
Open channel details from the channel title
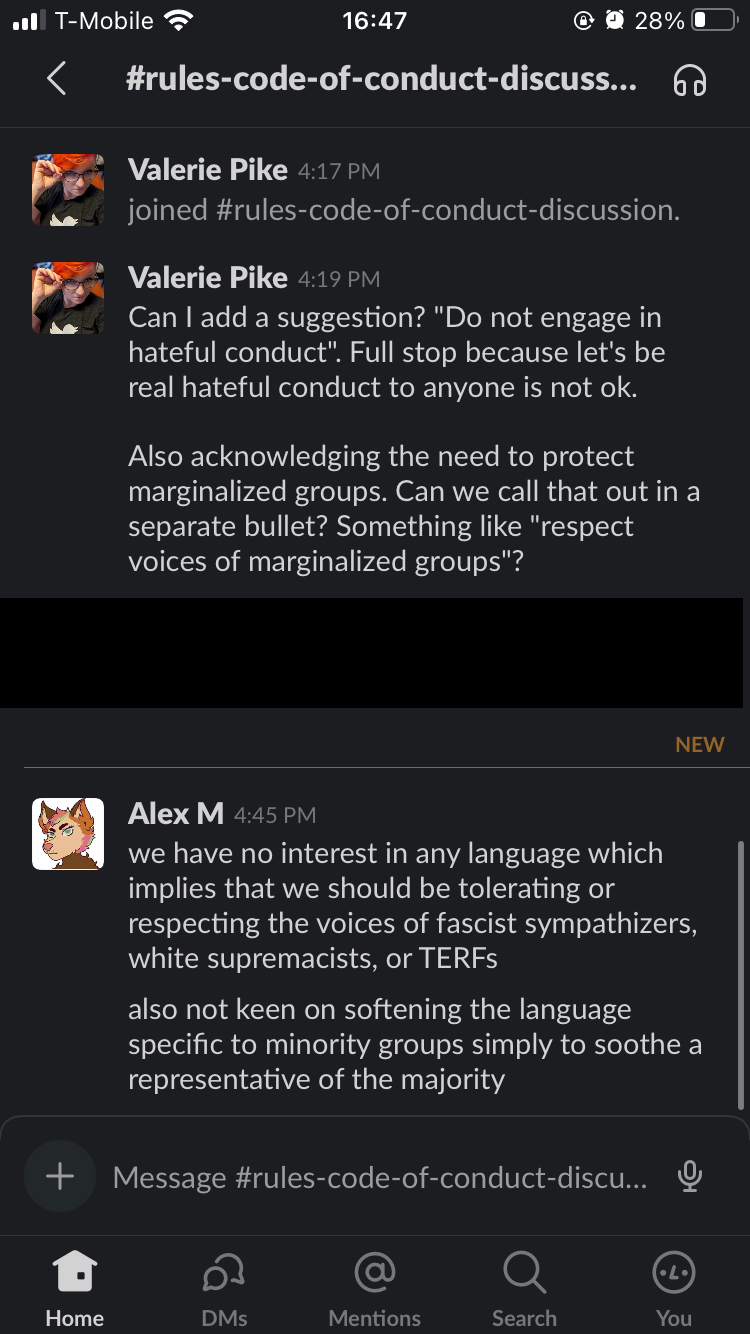(x=381, y=79)
